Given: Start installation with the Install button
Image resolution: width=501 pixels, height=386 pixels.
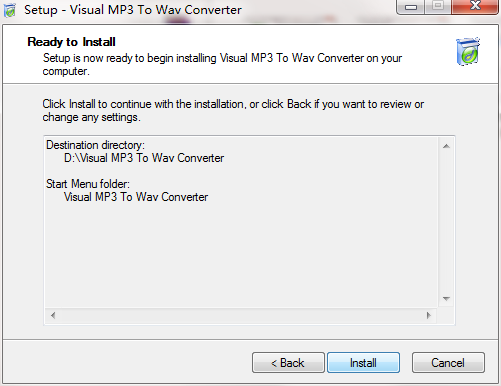Looking at the screenshot, I should (x=363, y=362).
